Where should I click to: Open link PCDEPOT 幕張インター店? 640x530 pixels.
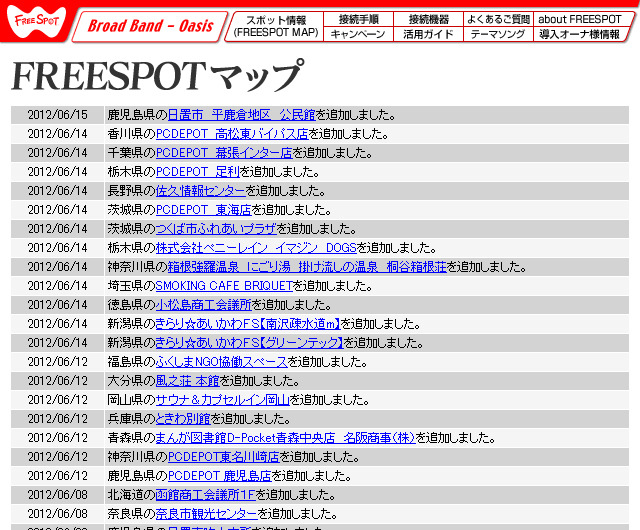[224, 153]
